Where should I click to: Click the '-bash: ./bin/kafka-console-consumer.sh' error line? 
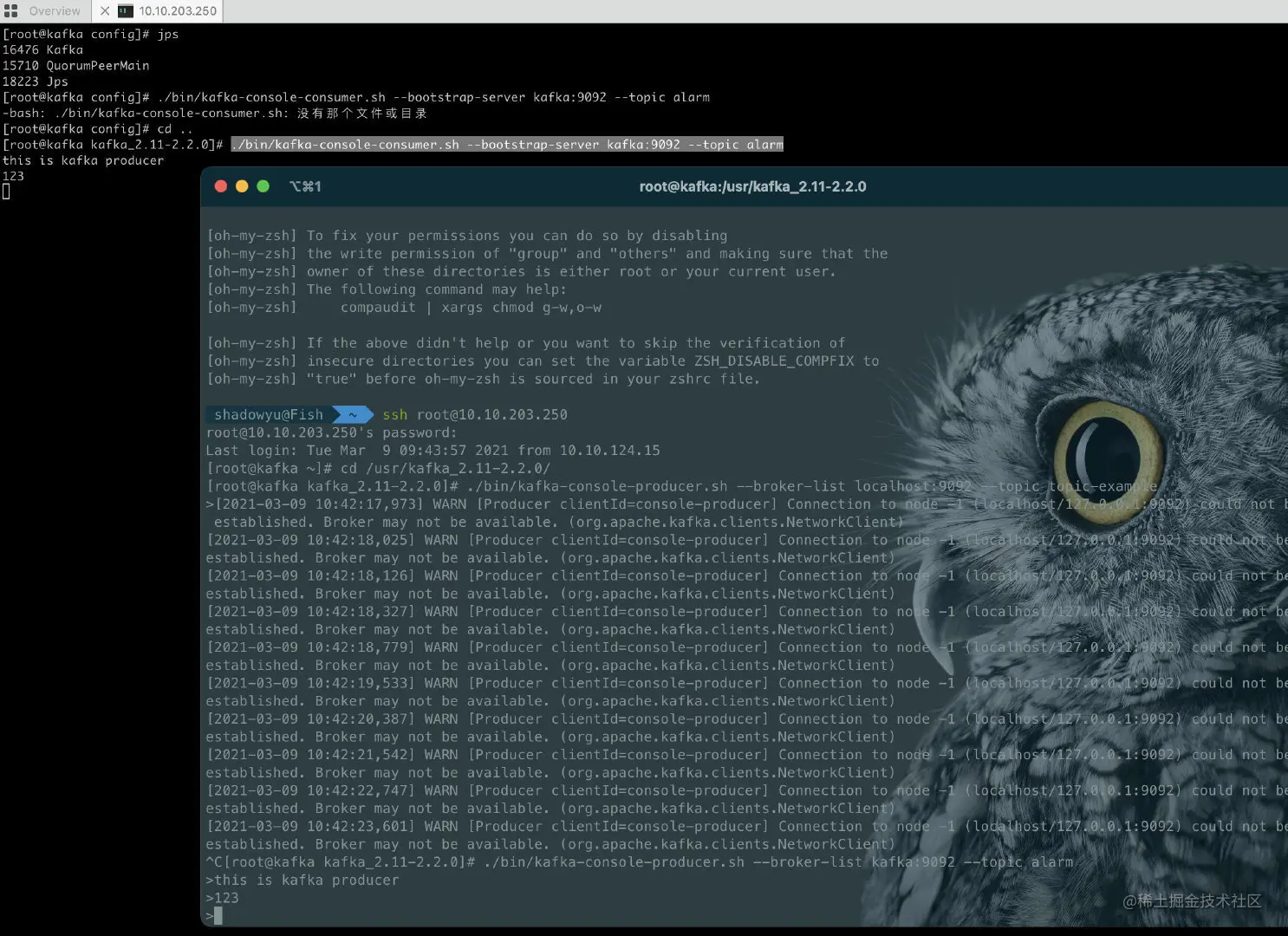[214, 113]
